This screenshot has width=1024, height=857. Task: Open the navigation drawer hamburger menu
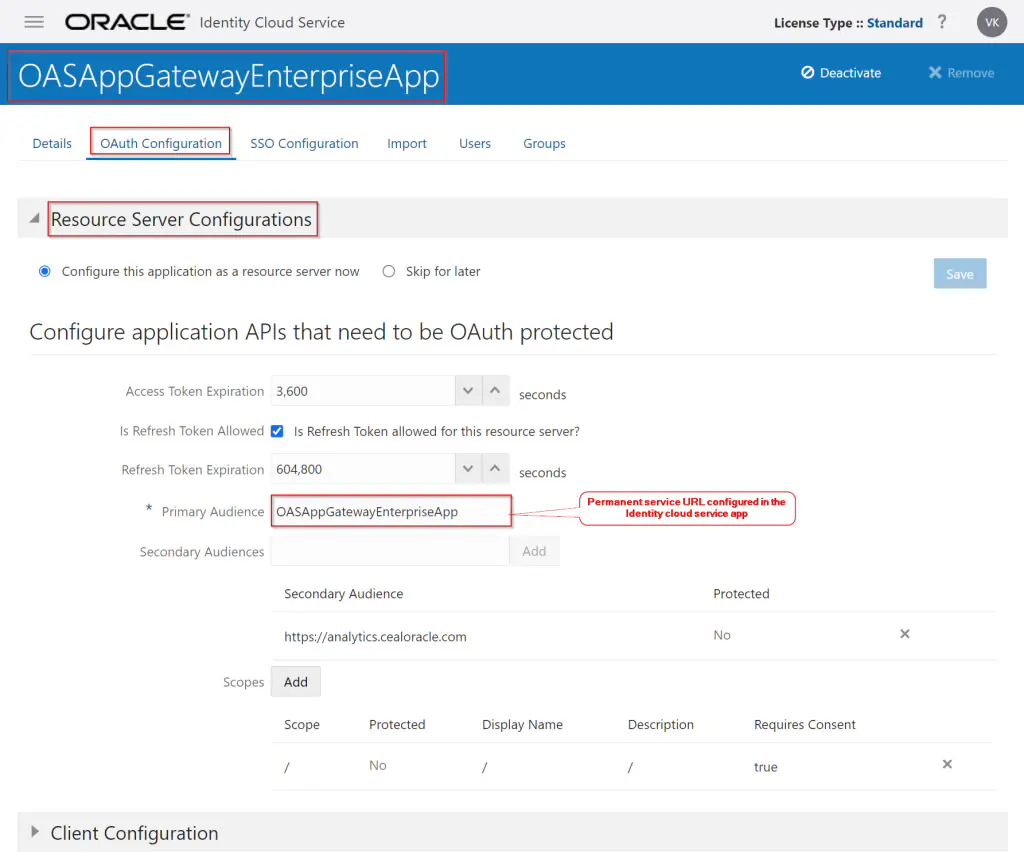[x=34, y=22]
